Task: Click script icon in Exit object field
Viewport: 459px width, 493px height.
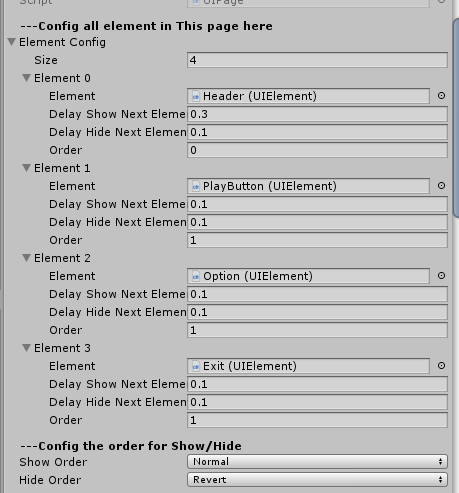Action: coord(196,366)
